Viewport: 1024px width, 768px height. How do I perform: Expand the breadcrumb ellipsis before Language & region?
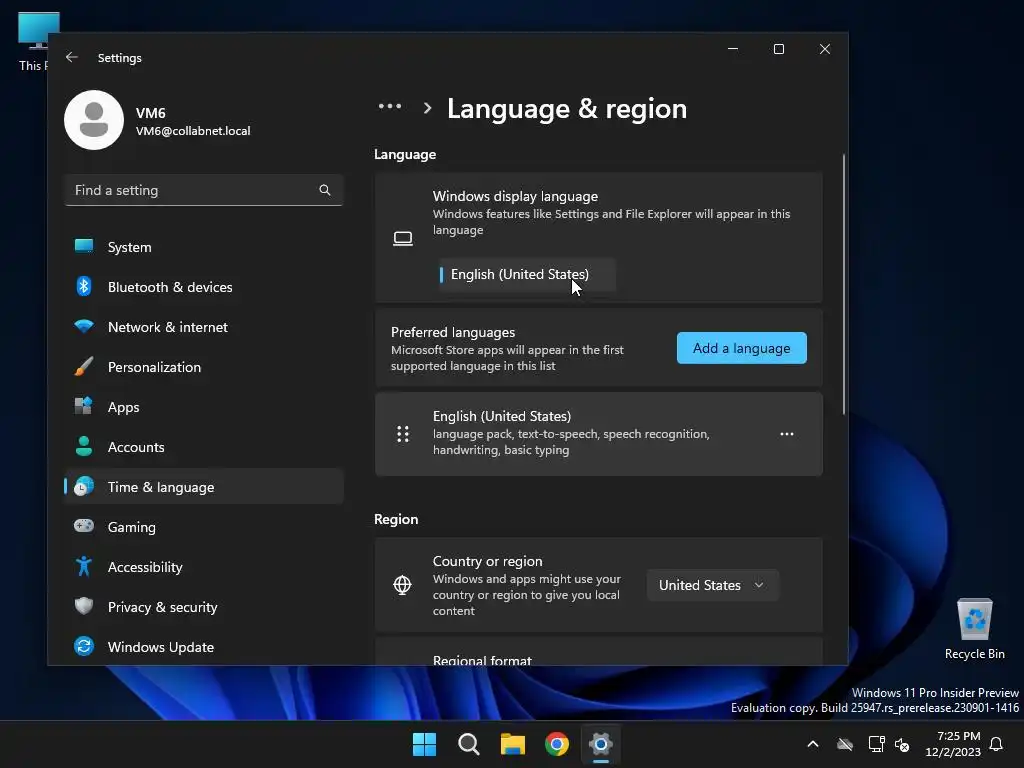[390, 106]
